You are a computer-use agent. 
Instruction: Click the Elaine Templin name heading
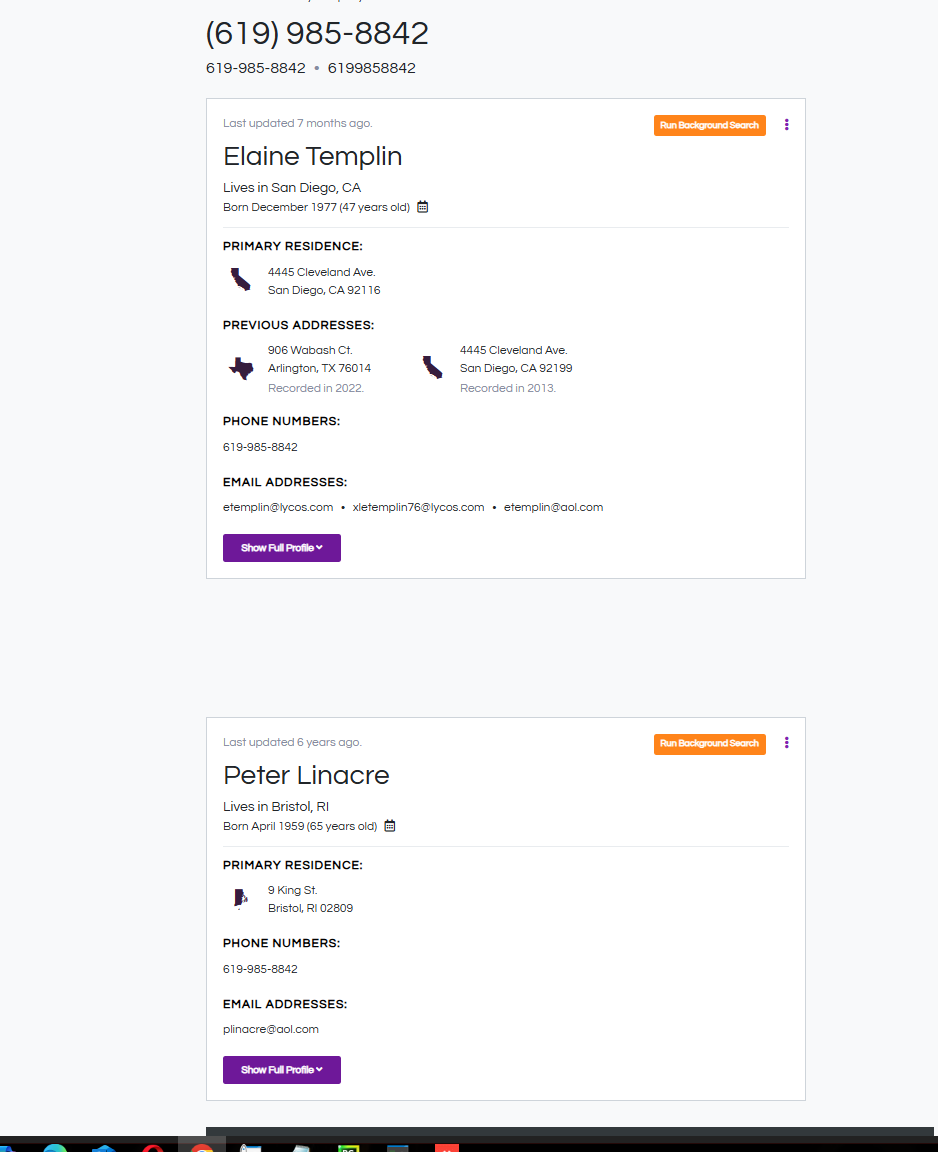point(313,157)
